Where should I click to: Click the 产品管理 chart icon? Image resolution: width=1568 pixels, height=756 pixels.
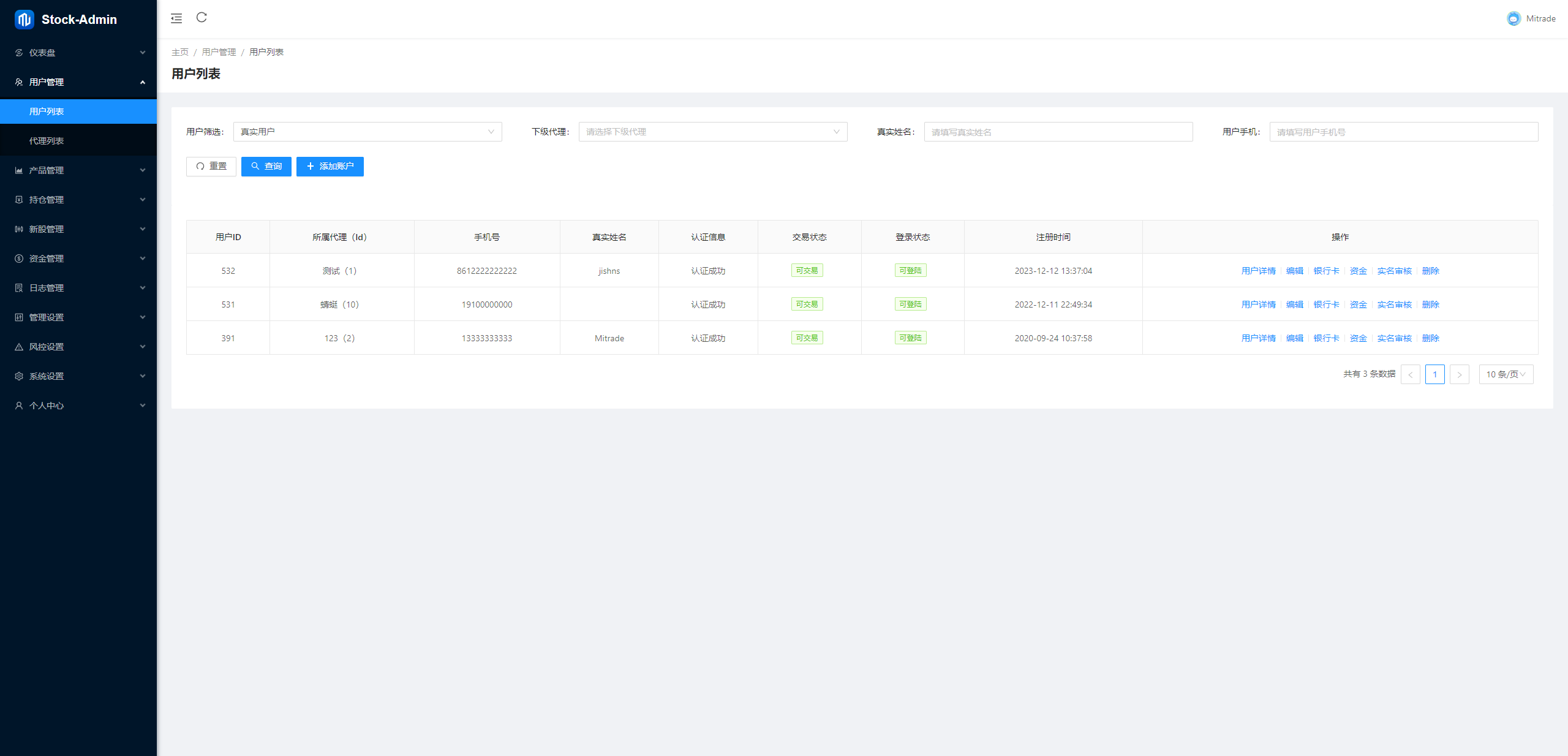click(19, 170)
